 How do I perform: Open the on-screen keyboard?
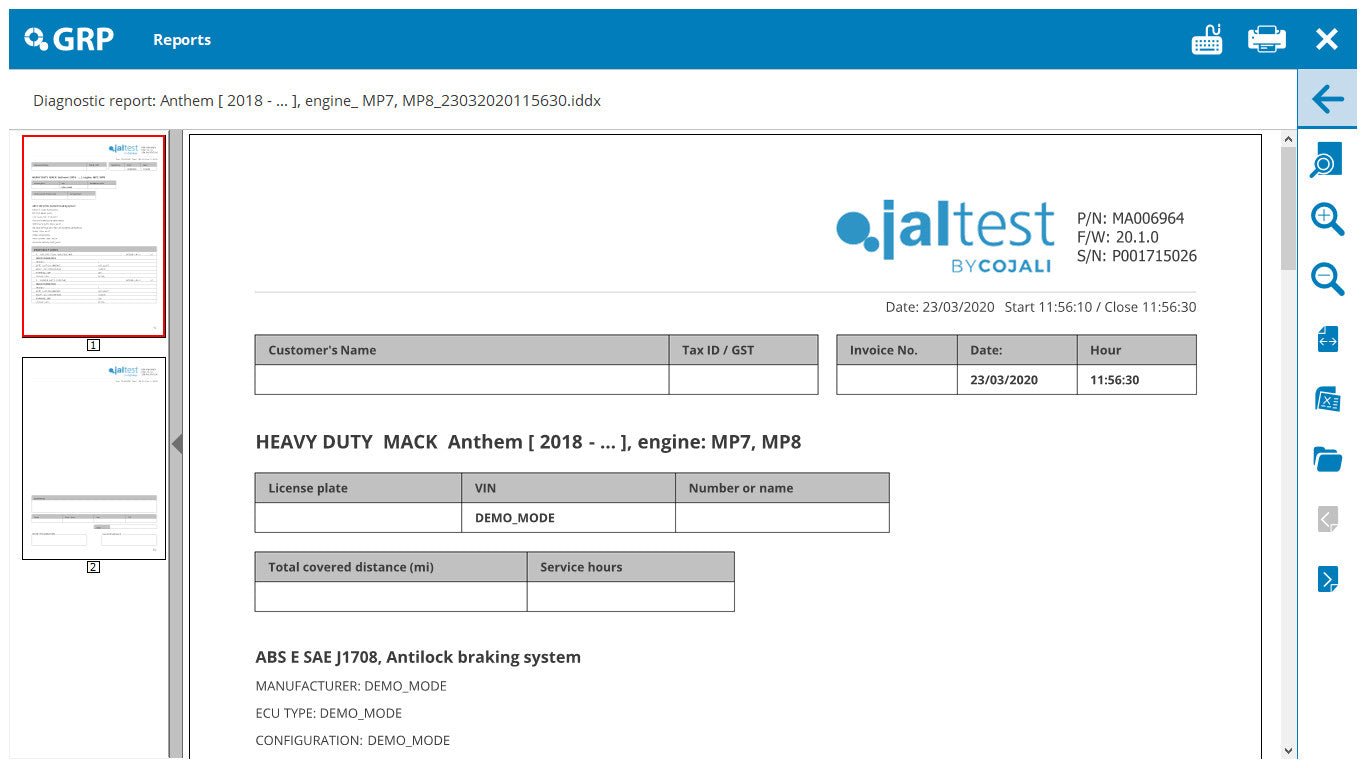click(1207, 39)
